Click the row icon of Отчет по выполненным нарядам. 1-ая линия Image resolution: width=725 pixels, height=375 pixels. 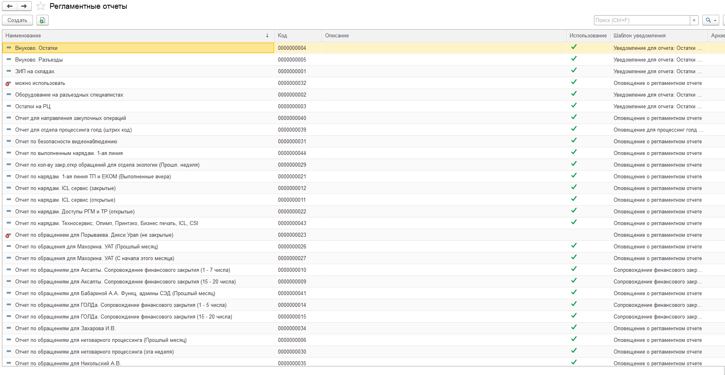pos(9,153)
